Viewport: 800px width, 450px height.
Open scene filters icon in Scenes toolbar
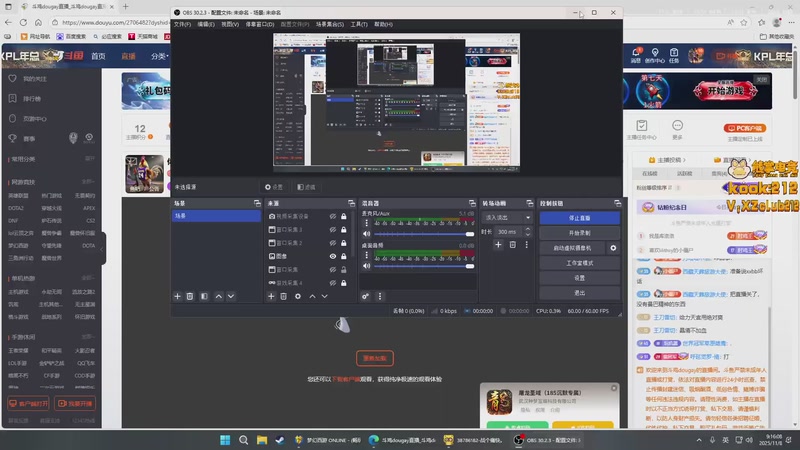[x=204, y=296]
